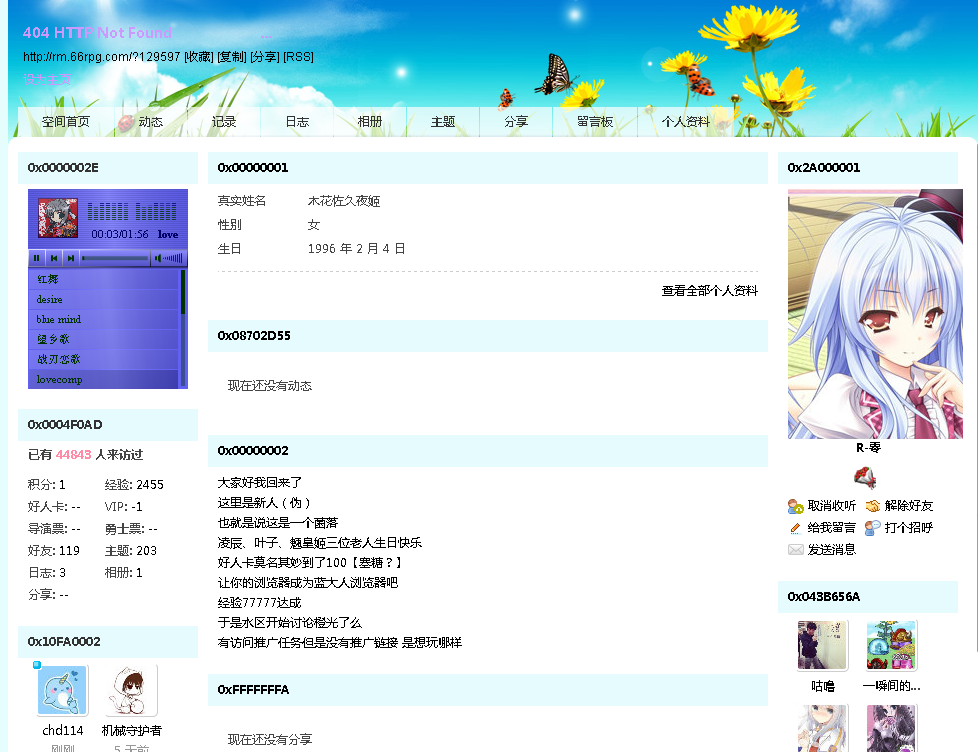
Task: Click 打个招呼 text link
Action: (x=909, y=528)
